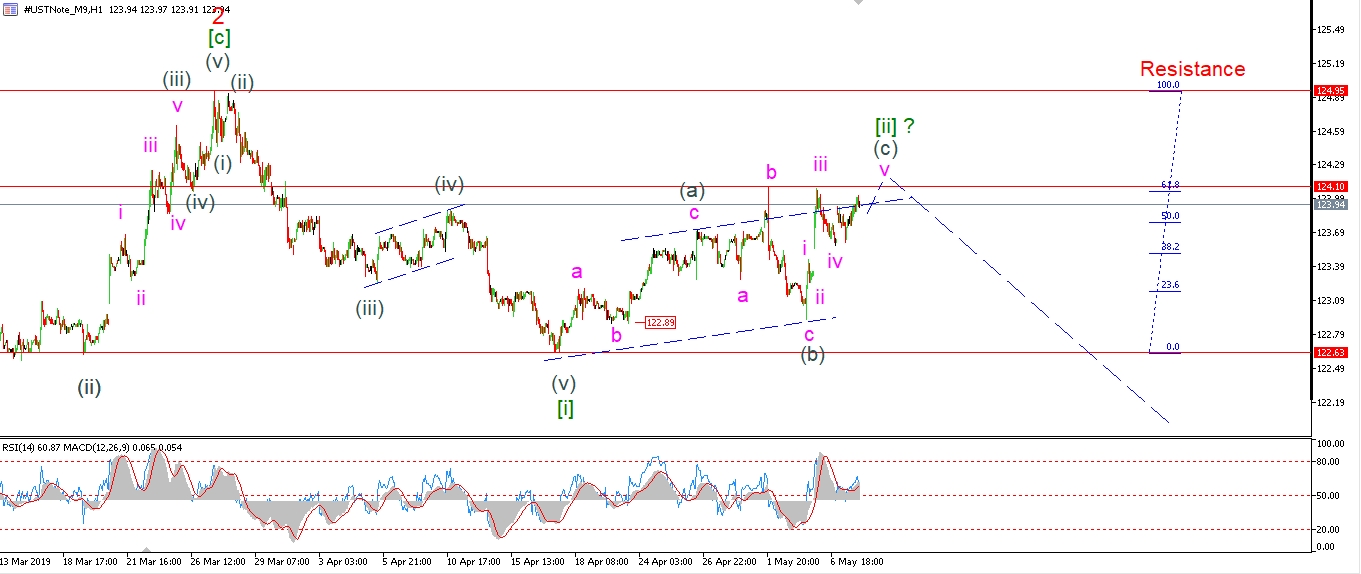Image resolution: width=1361 pixels, height=574 pixels.
Task: Click the chart window icon beside #USTNote_M9
Action: [x=10, y=10]
